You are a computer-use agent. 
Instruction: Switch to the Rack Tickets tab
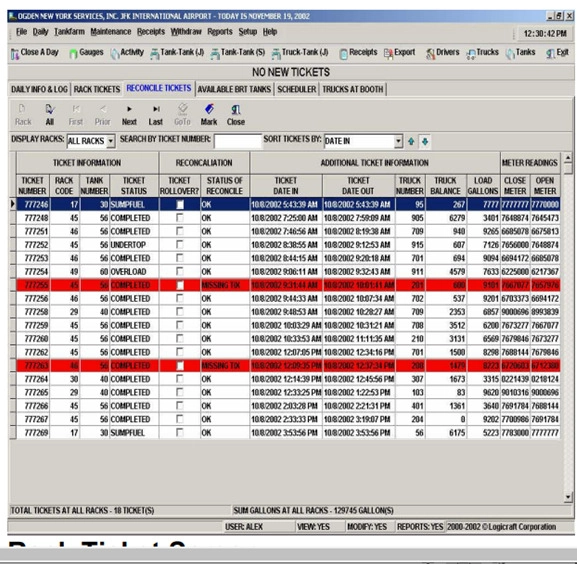click(97, 89)
